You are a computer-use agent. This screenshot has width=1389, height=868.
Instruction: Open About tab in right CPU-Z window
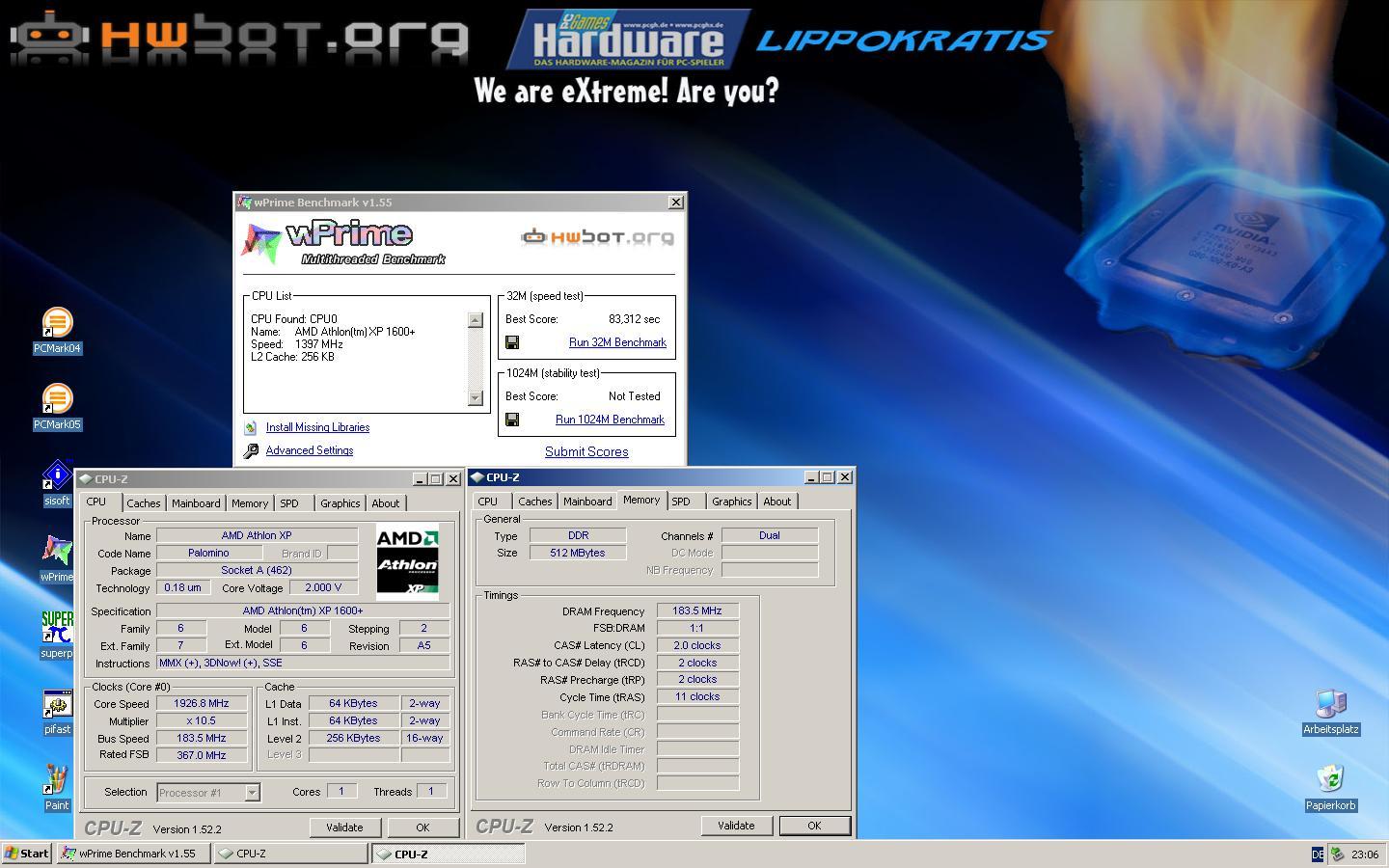(777, 502)
